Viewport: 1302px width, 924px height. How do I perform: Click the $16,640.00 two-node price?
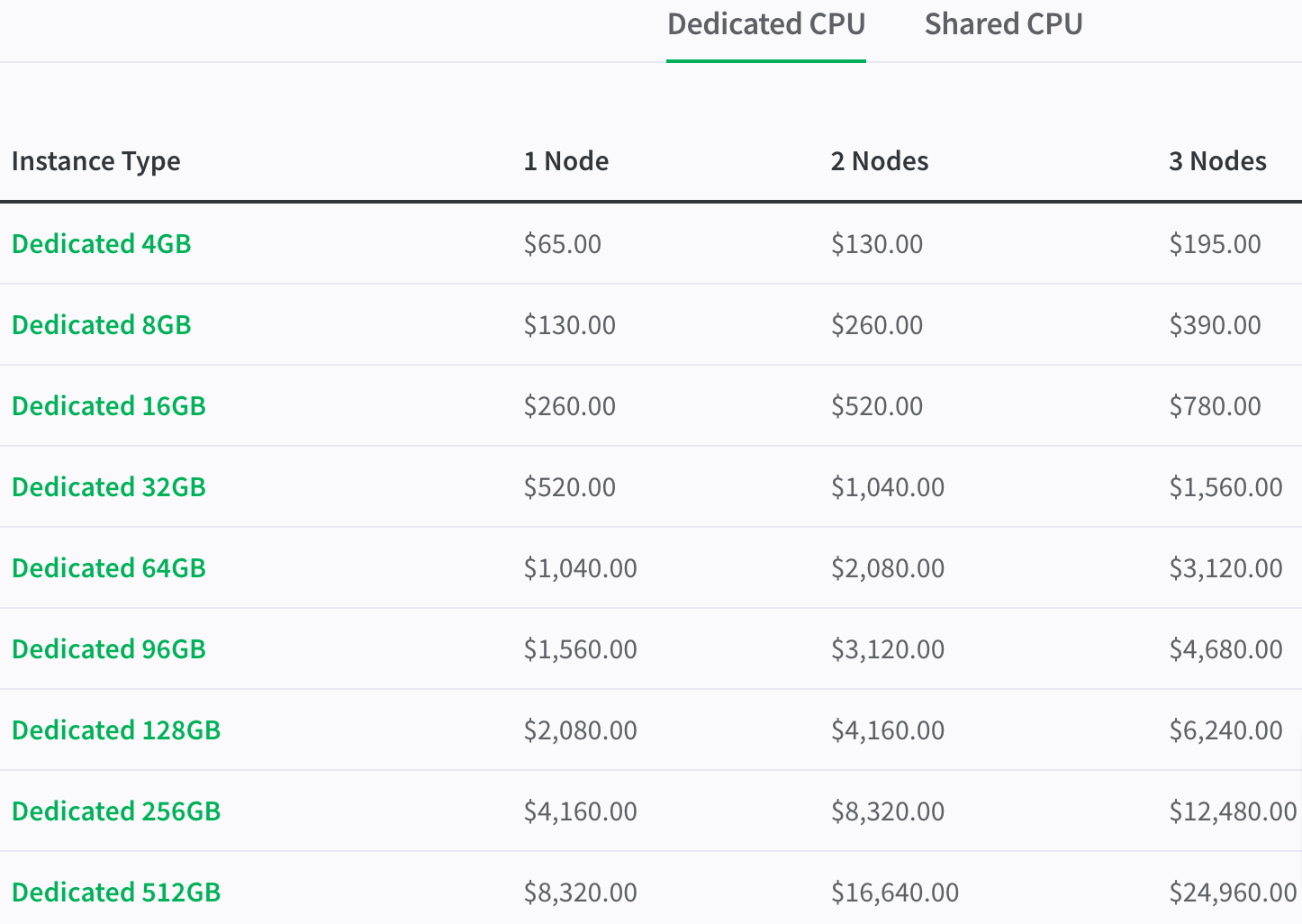pyautogui.click(x=894, y=892)
